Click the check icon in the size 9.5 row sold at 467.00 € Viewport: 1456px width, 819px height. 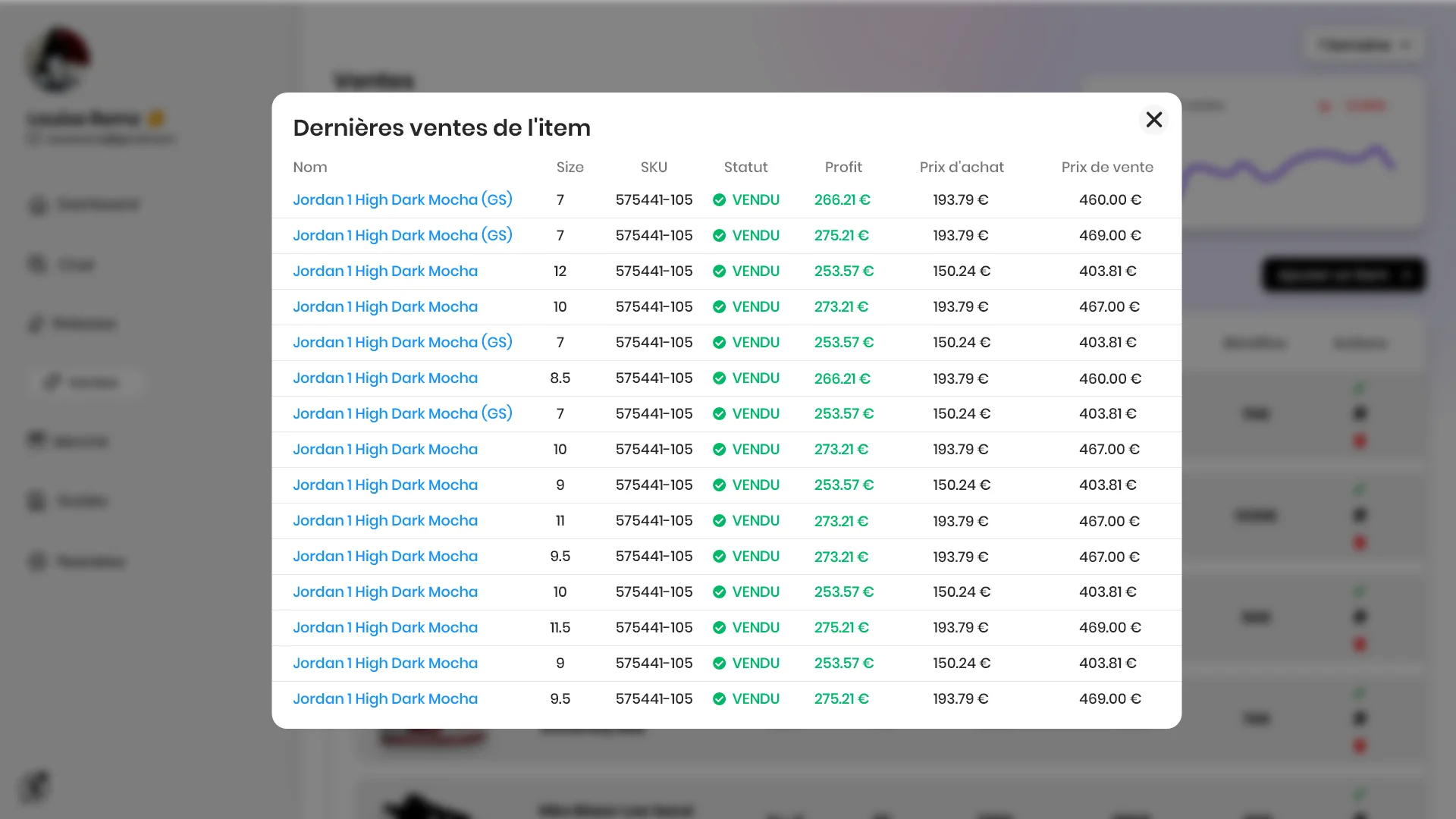pyautogui.click(x=720, y=557)
